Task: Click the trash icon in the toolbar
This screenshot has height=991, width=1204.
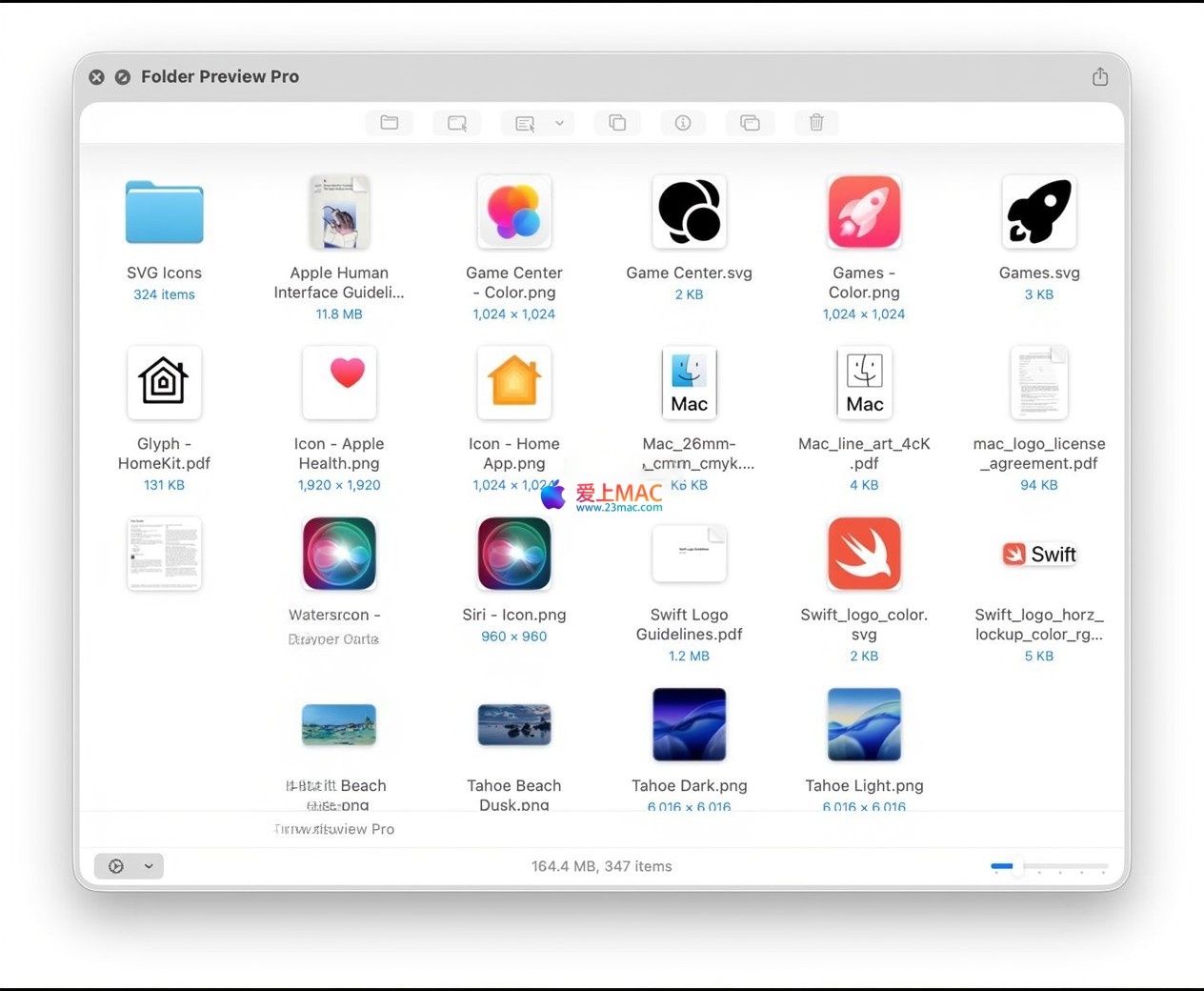Action: 816,123
